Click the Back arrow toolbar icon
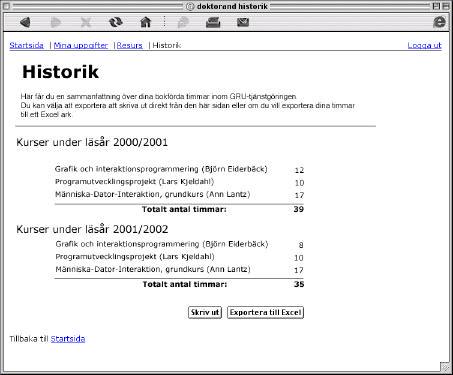The image size is (453, 375). click(x=25, y=22)
